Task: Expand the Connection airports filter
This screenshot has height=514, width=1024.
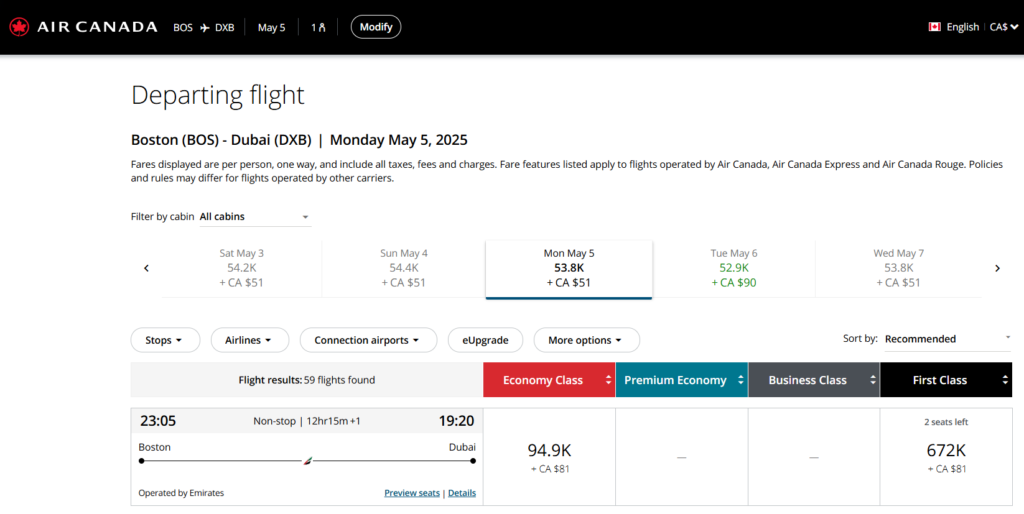Action: pyautogui.click(x=368, y=340)
